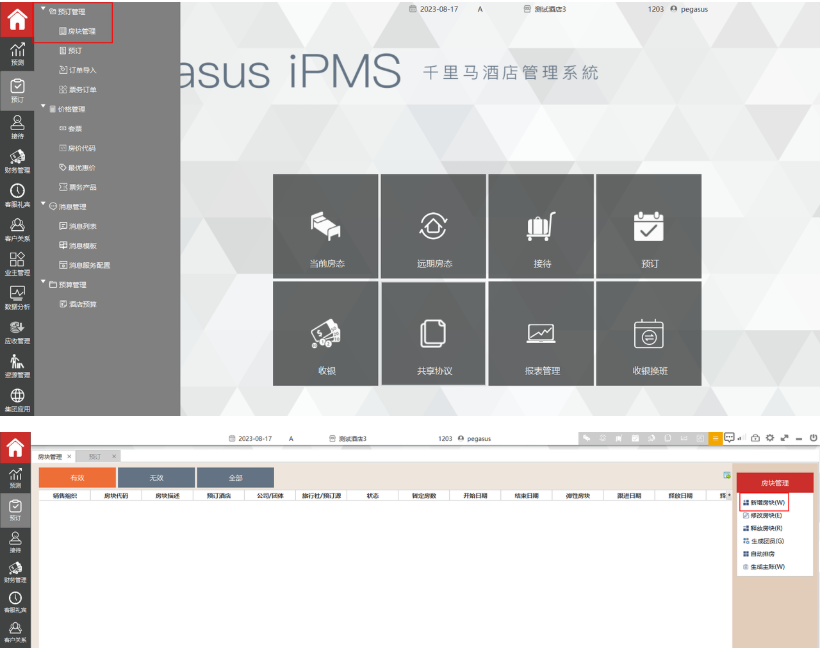This screenshot has height=652, width=824.
Task: Open 消息列表 in the navigation tree
Action: tap(77, 226)
